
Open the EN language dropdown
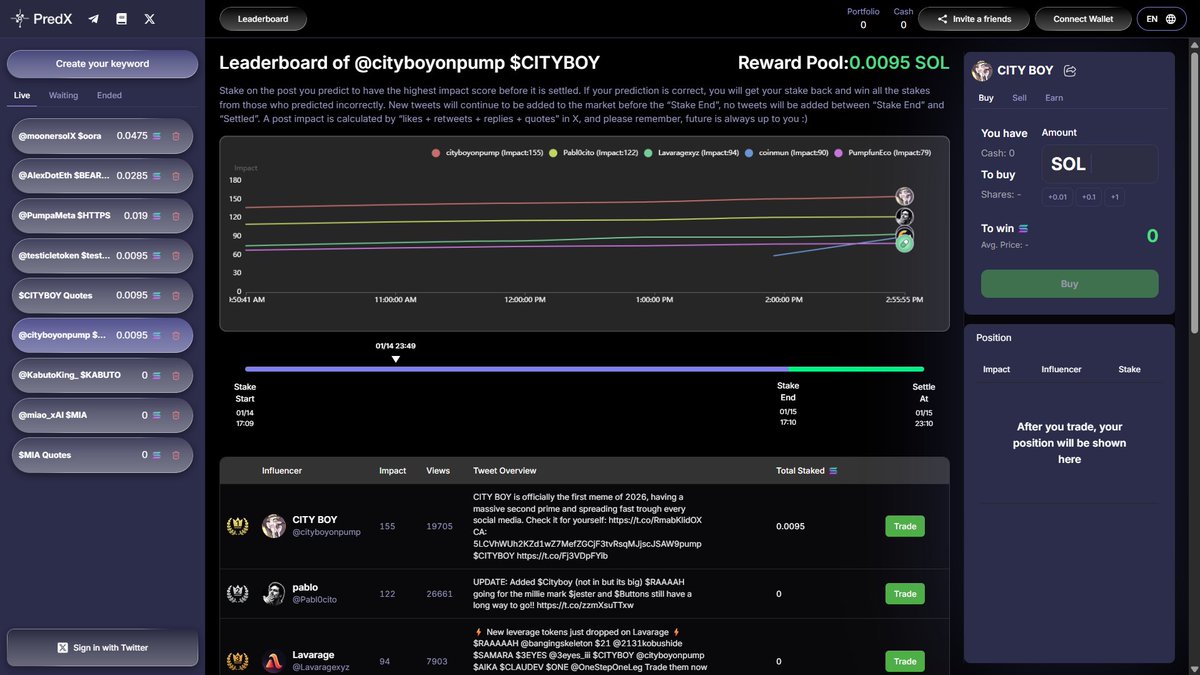click(x=1160, y=19)
